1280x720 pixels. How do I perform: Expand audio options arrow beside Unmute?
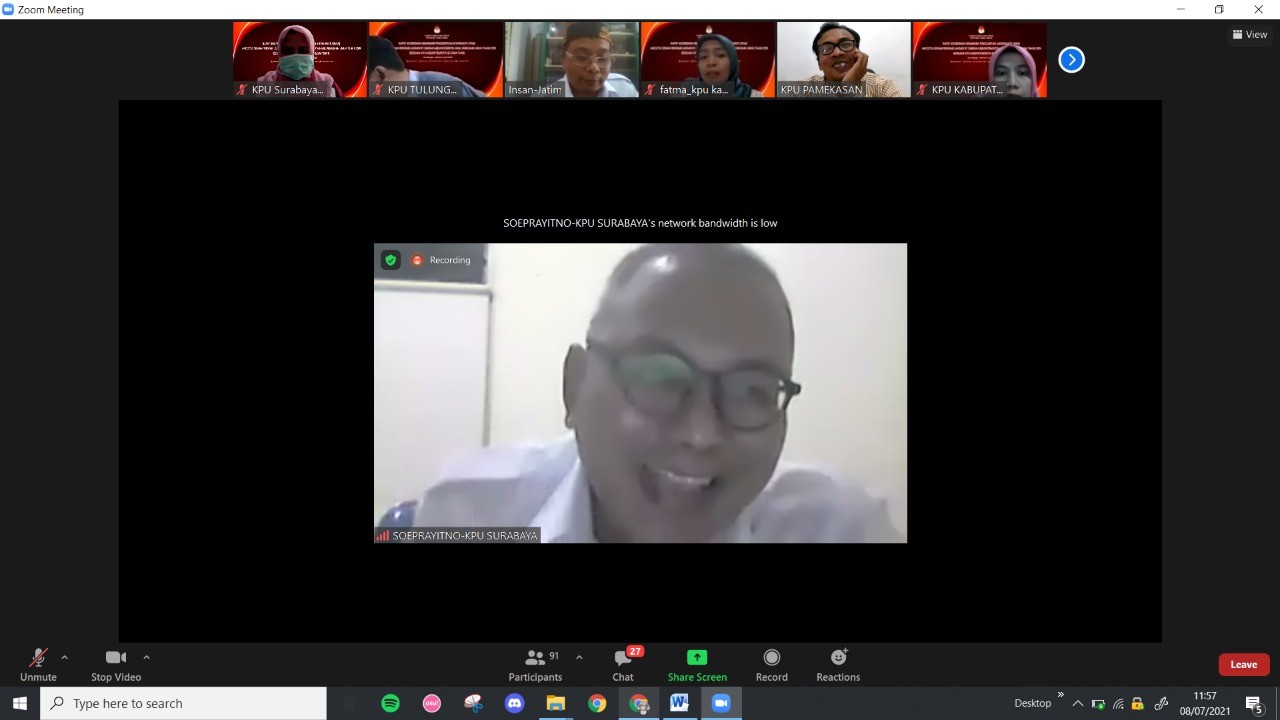click(65, 657)
